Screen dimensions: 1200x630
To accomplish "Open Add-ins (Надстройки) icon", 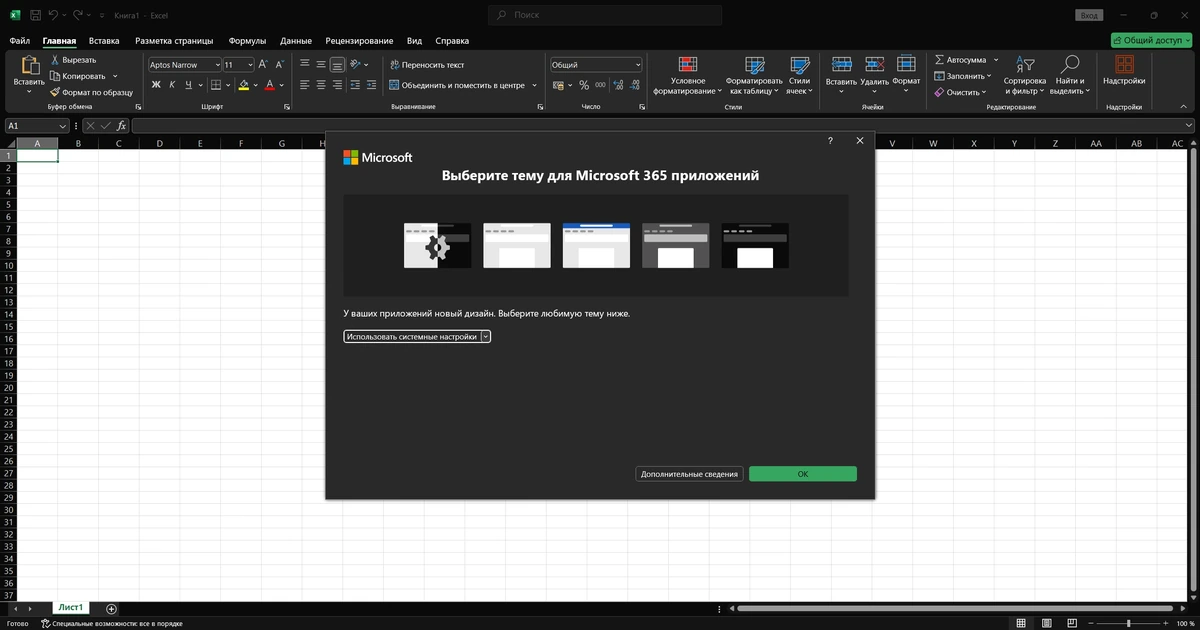I will tap(1124, 65).
